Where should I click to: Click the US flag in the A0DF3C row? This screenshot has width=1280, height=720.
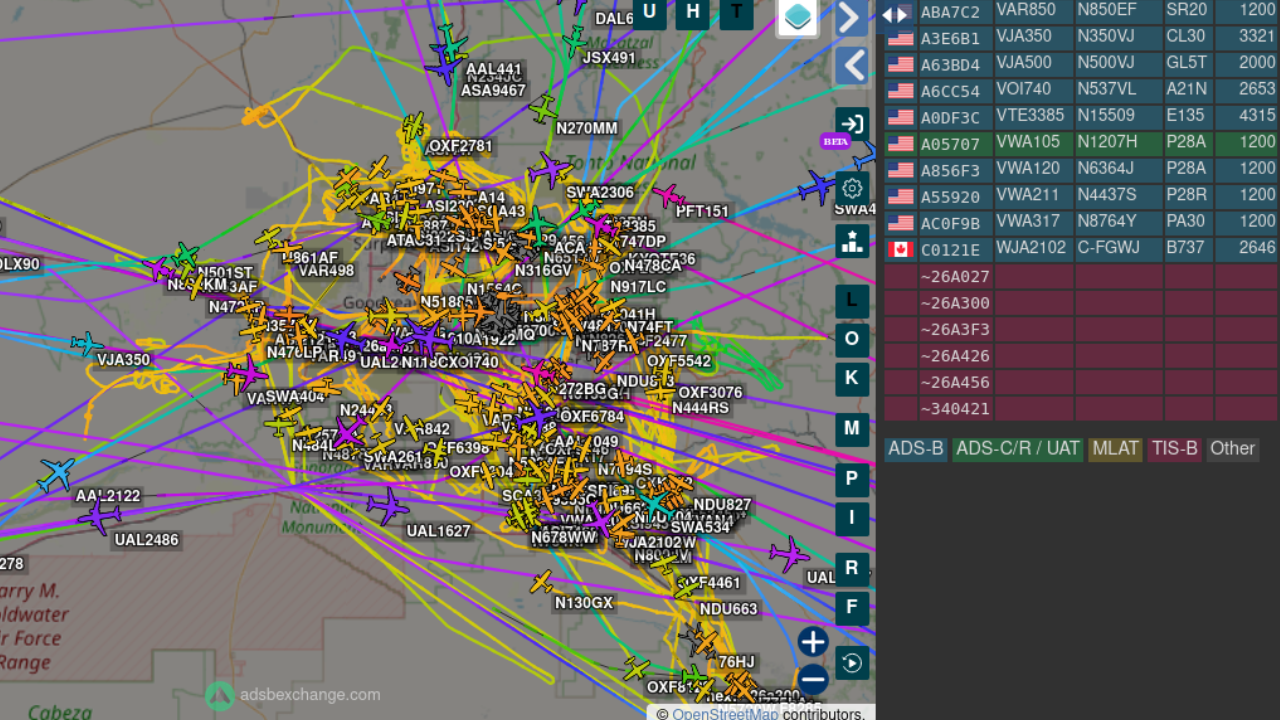pyautogui.click(x=901, y=118)
